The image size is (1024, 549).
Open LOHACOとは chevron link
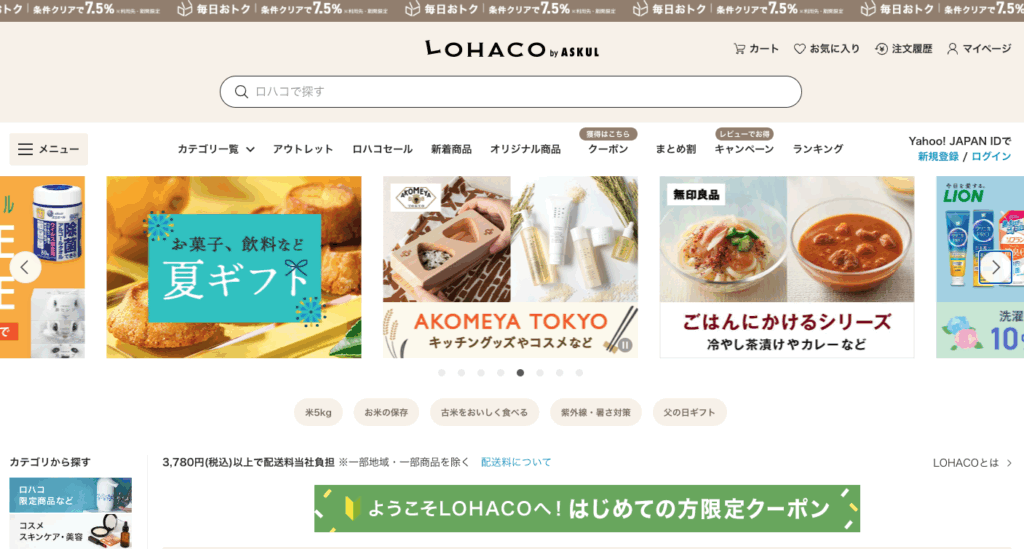pos(972,463)
